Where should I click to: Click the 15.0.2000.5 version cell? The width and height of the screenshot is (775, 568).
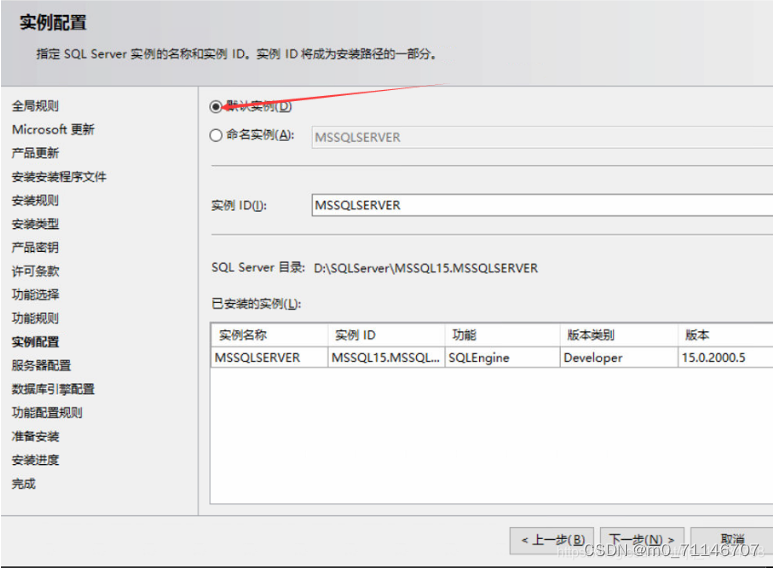coord(726,357)
